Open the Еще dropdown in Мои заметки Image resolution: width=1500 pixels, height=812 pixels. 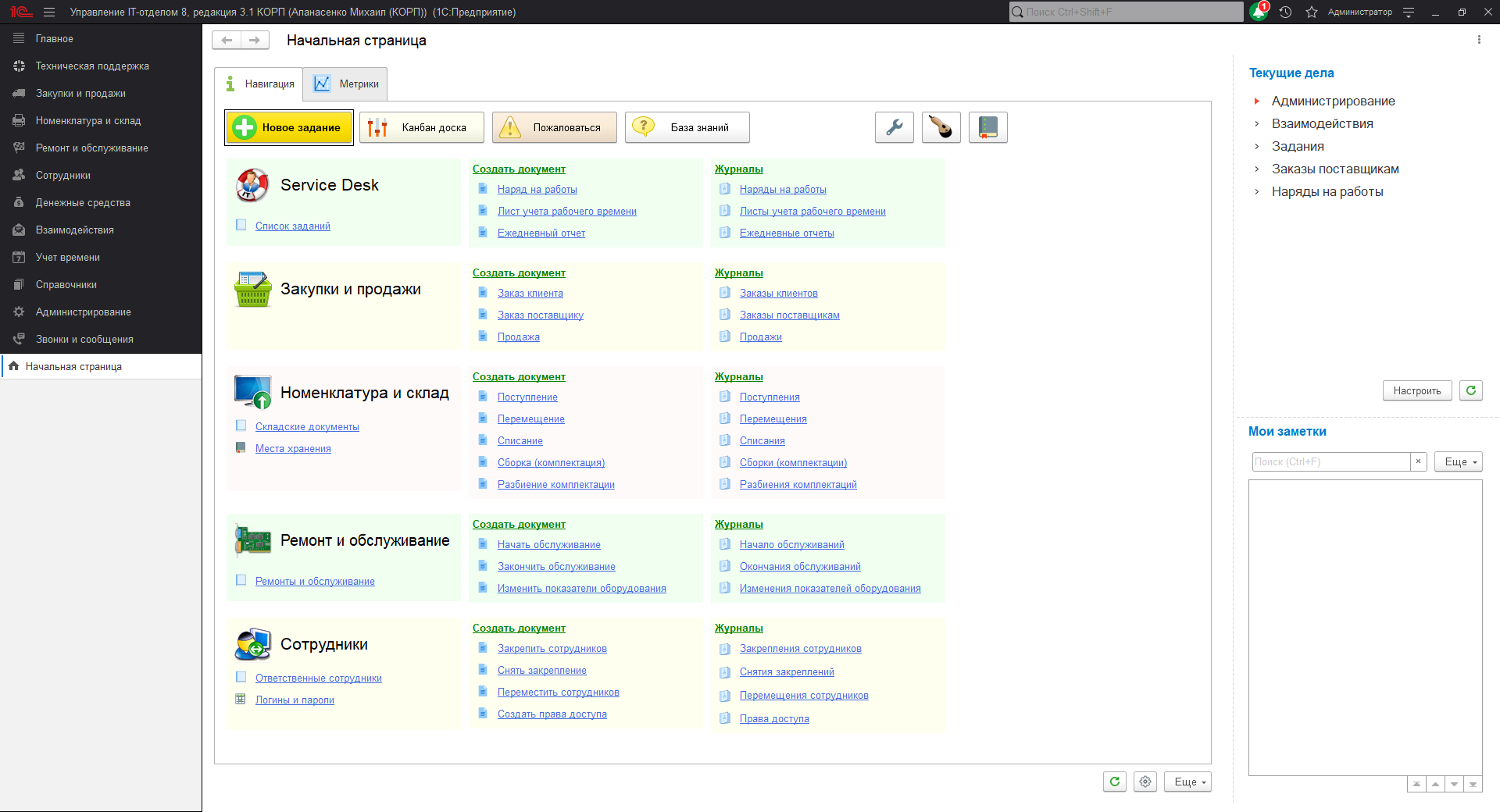(x=1458, y=461)
